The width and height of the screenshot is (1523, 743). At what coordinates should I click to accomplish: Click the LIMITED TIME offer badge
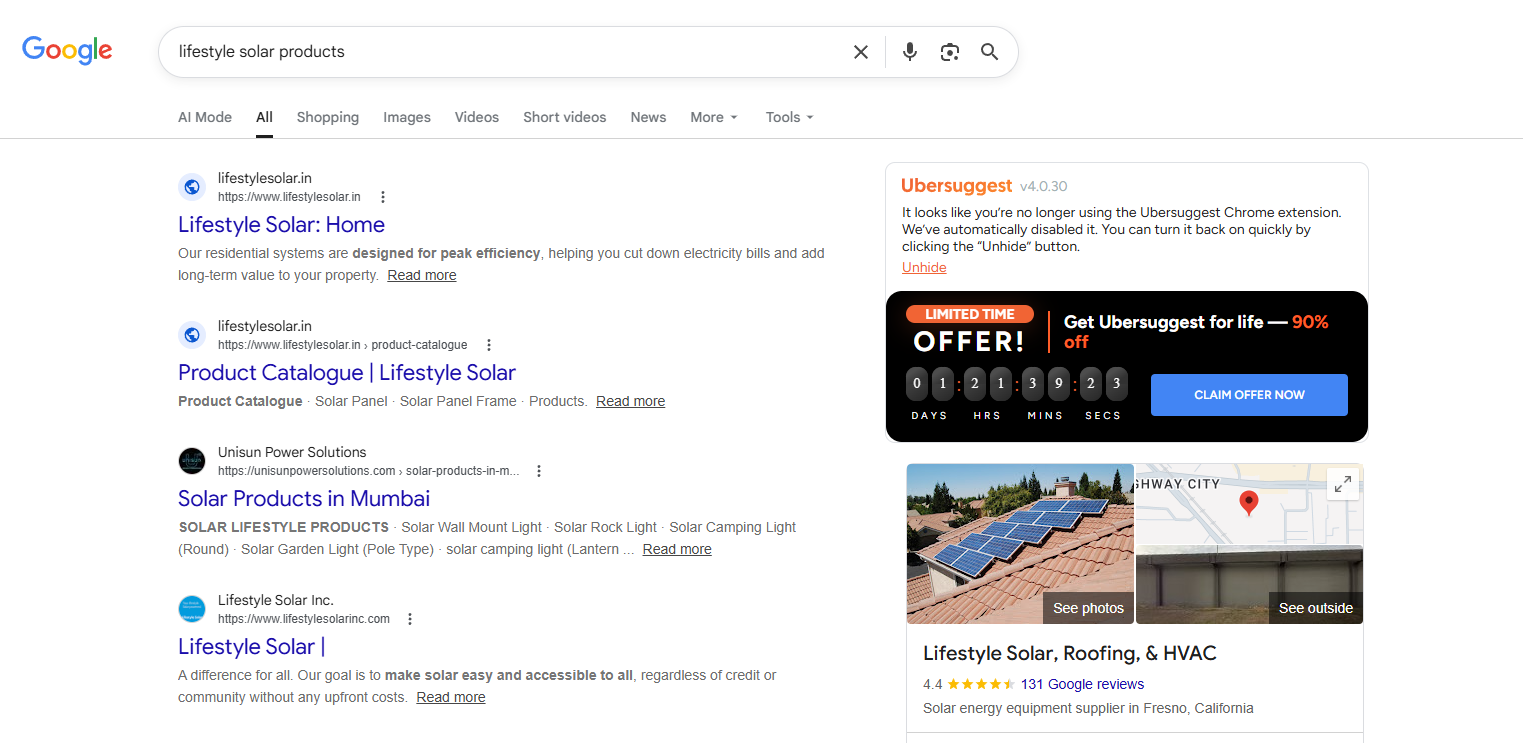point(969,314)
